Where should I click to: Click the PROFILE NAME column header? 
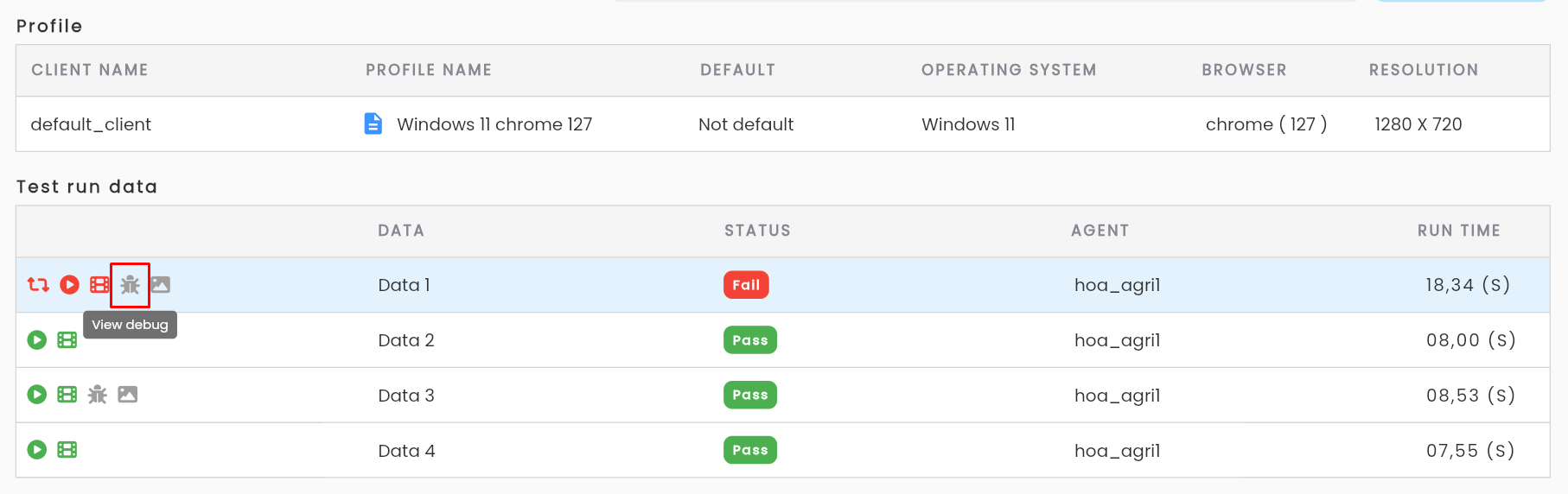coord(429,70)
